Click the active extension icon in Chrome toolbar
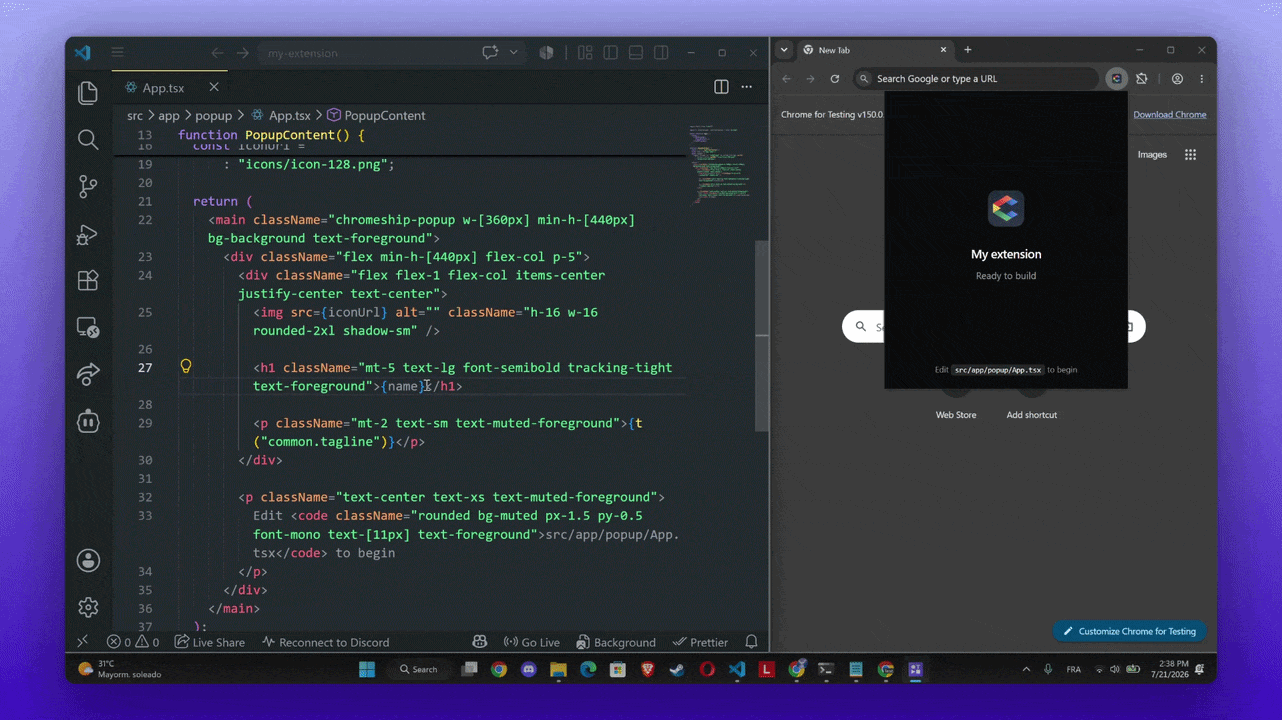 (x=1117, y=79)
